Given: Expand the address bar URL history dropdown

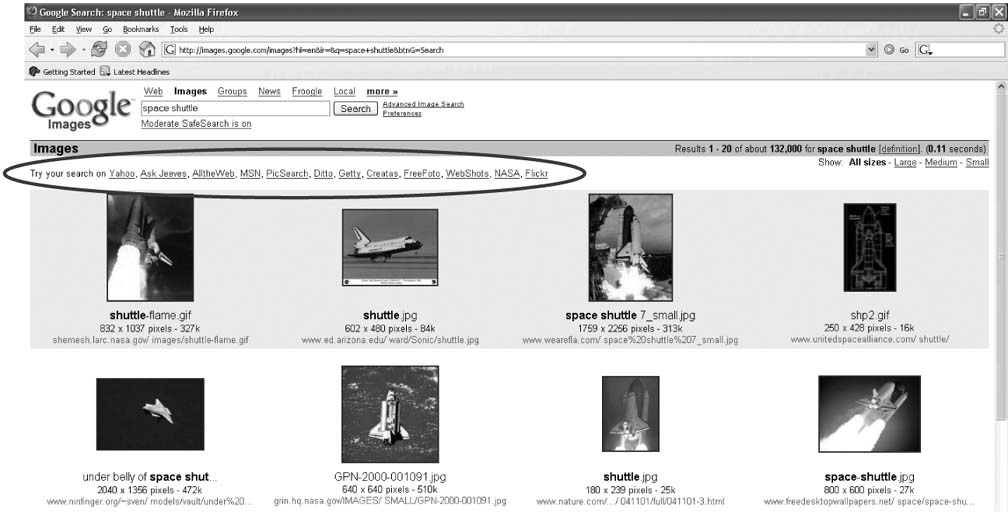Looking at the screenshot, I should tap(871, 49).
